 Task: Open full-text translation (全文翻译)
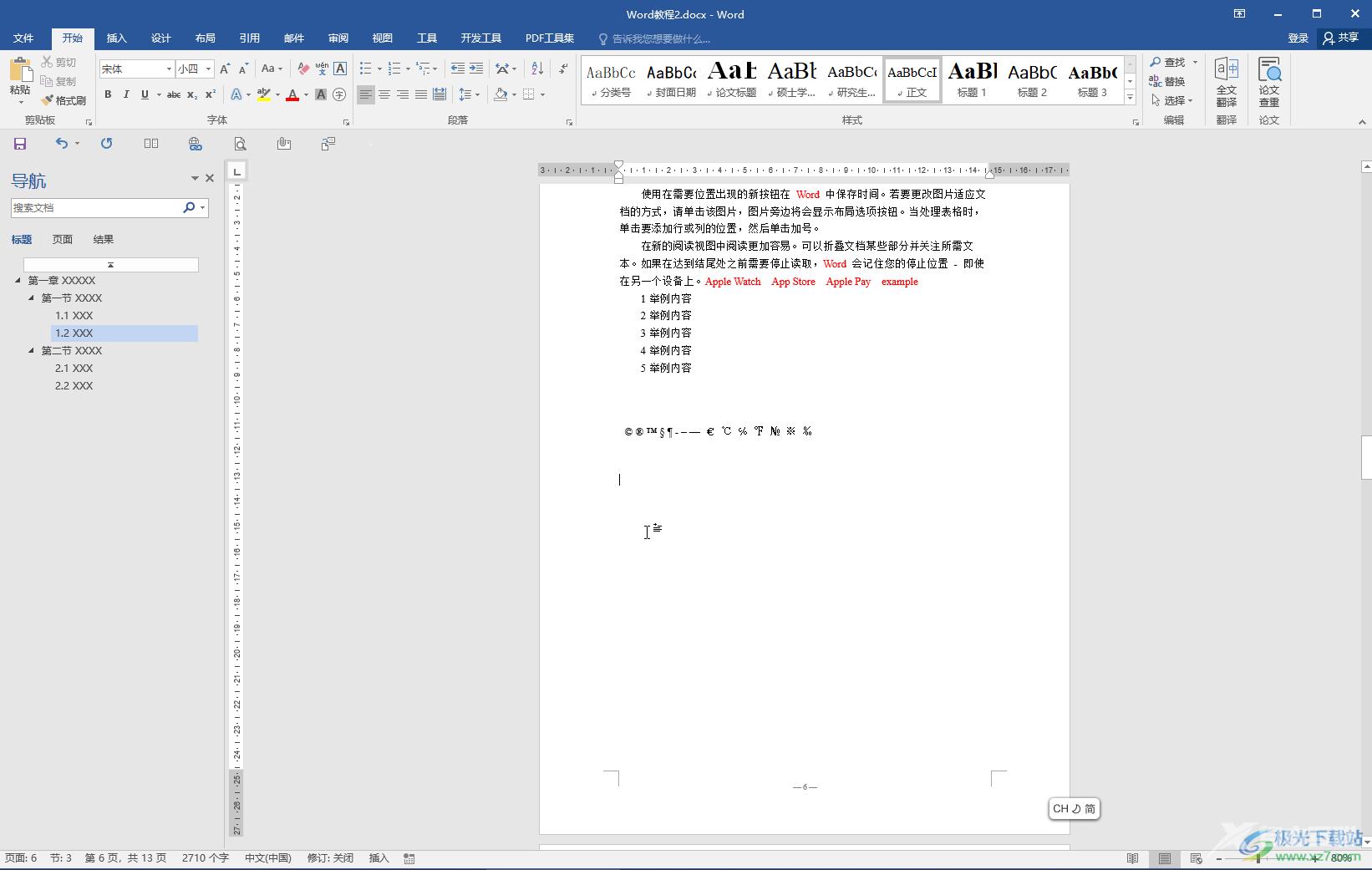(1227, 81)
